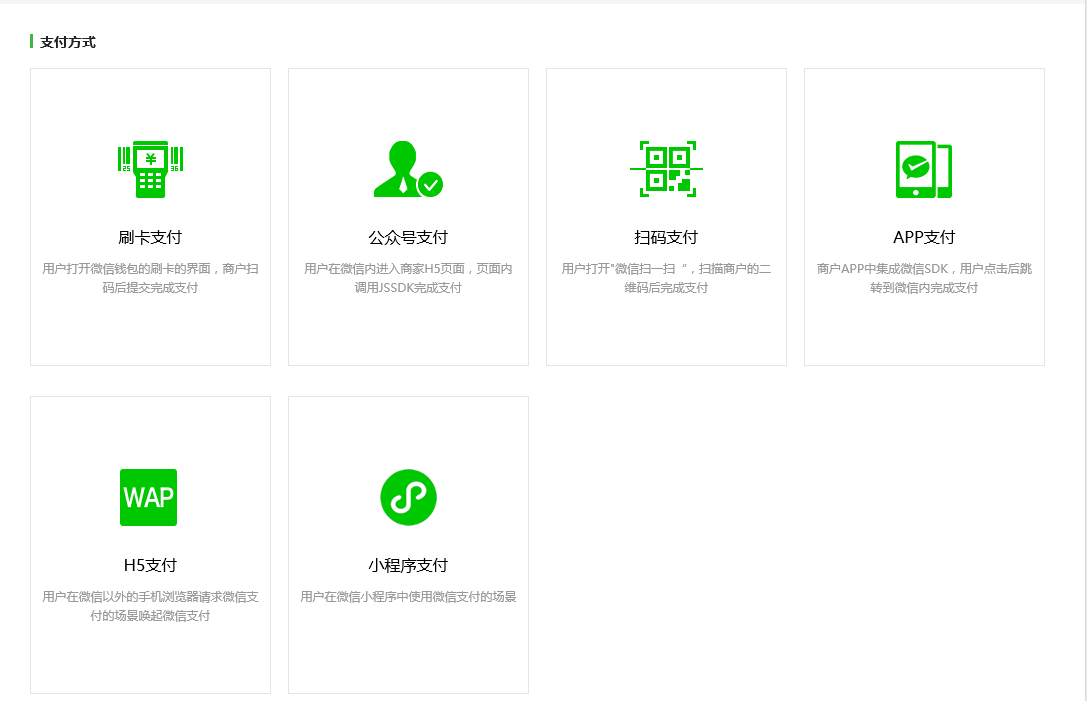
Task: Click description mentioning 手机浏览器请求微信支付
Action: point(150,606)
